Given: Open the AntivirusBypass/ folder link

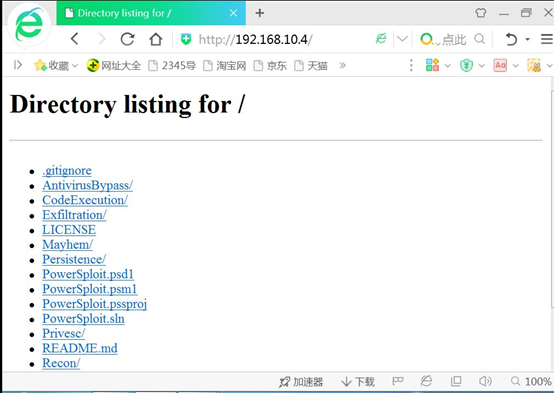Looking at the screenshot, I should (88, 185).
